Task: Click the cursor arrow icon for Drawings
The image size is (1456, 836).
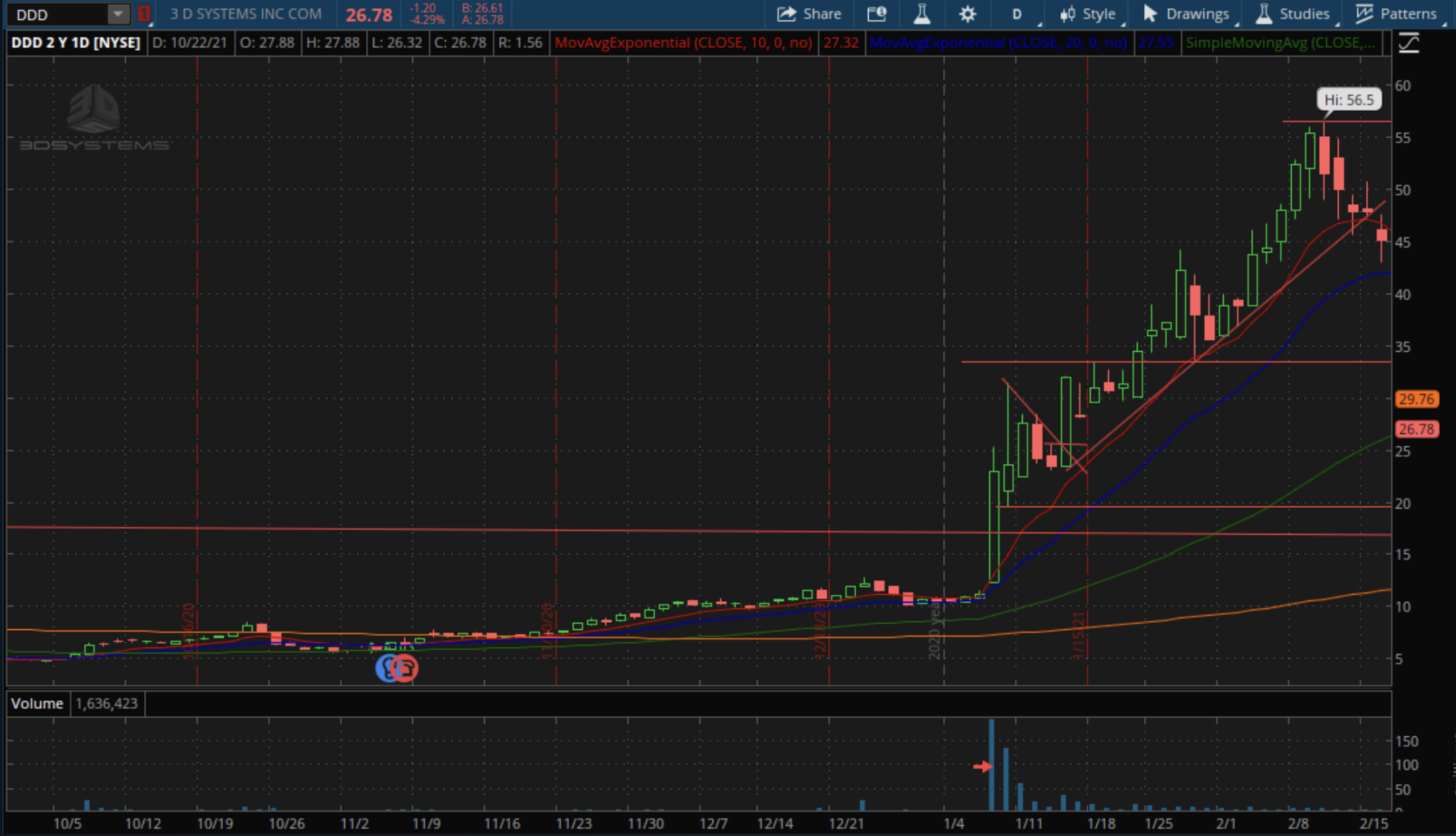Action: click(1150, 14)
